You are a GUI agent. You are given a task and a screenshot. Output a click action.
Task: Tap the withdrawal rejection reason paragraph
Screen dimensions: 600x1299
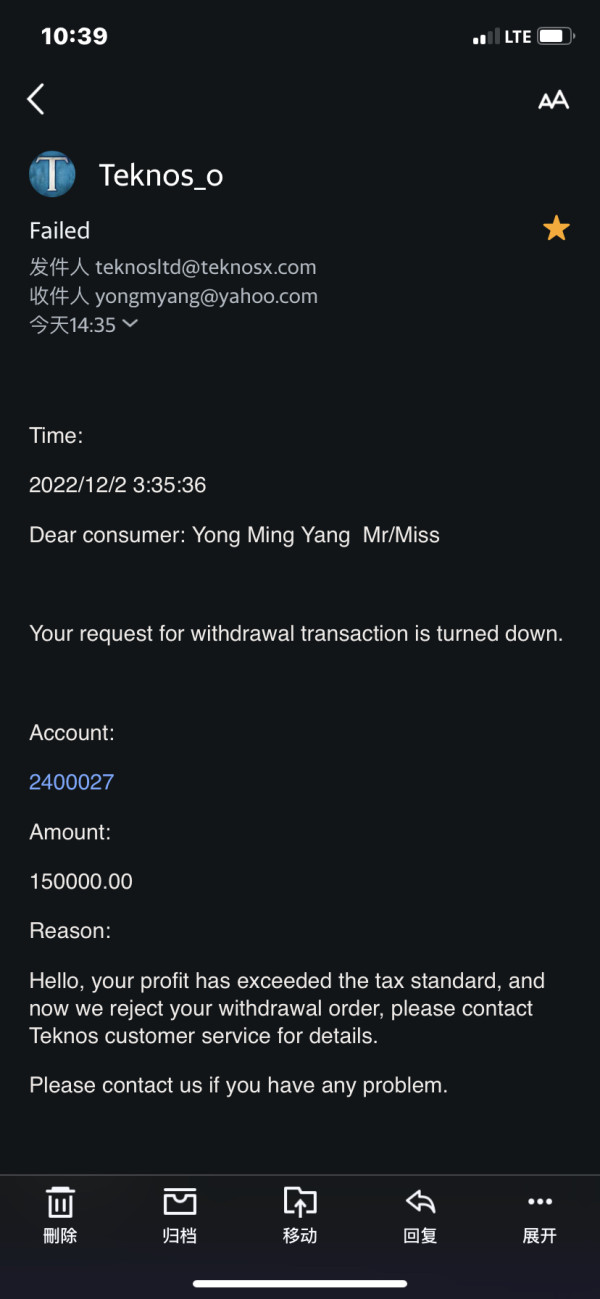coord(285,1008)
